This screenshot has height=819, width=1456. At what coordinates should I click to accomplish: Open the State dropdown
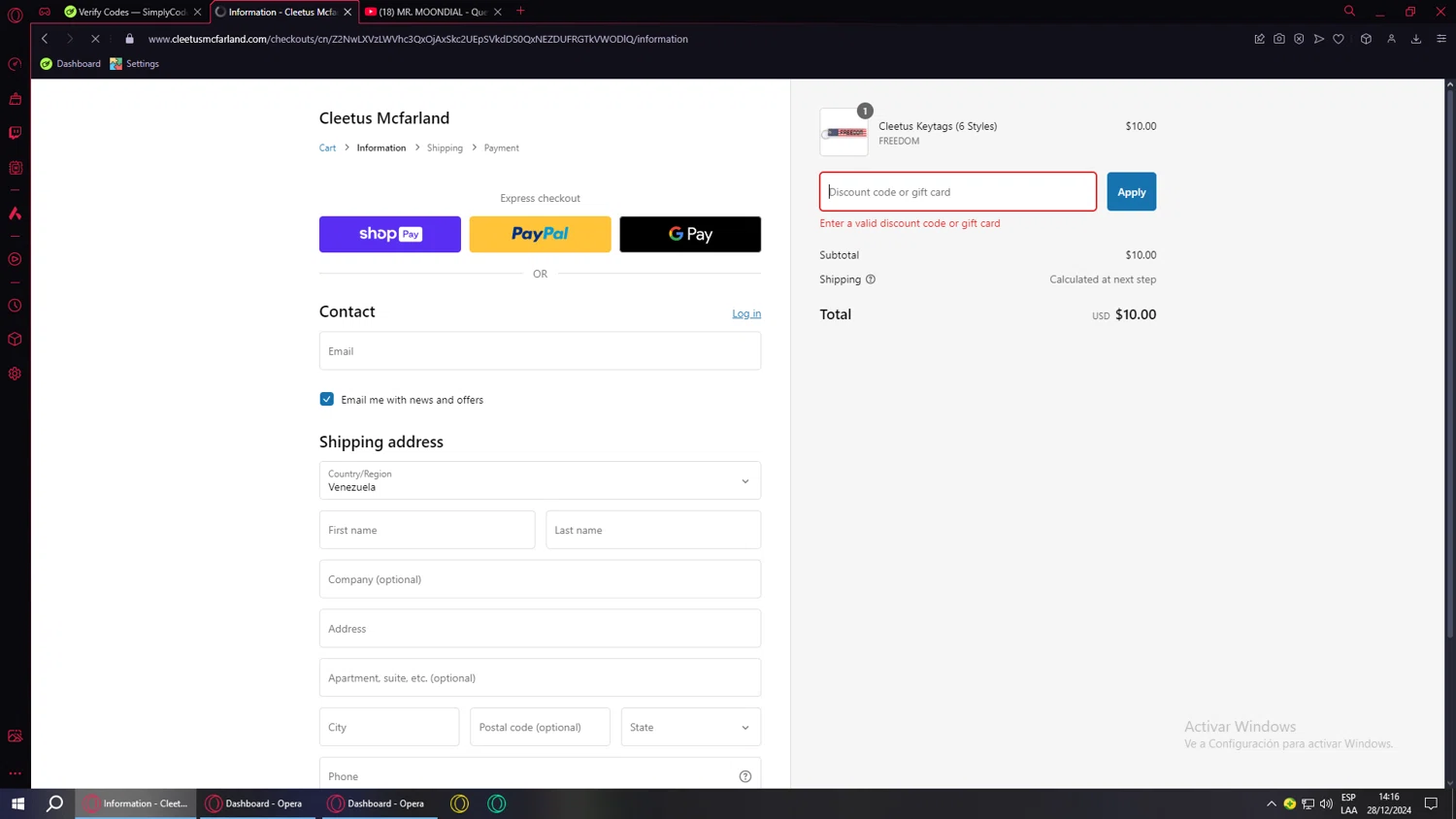[690, 727]
